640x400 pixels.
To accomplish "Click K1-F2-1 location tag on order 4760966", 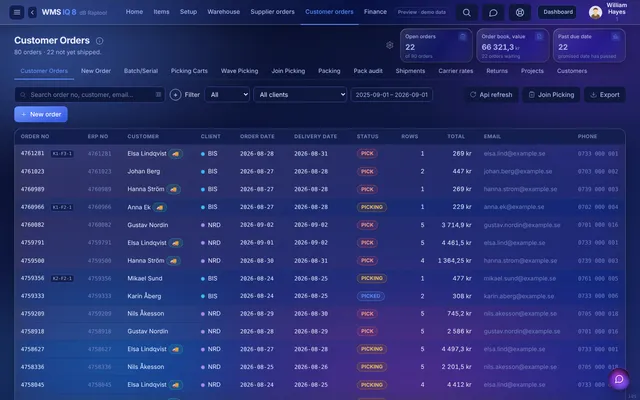I will point(62,207).
